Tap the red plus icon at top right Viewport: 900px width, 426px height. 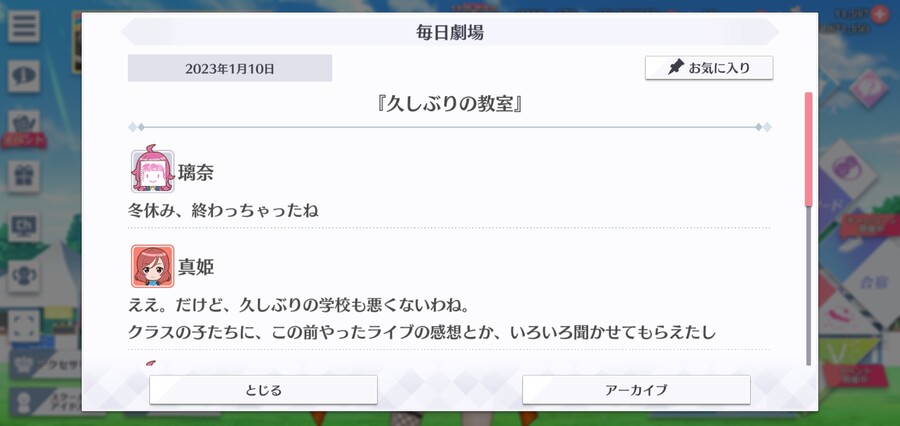tap(879, 14)
